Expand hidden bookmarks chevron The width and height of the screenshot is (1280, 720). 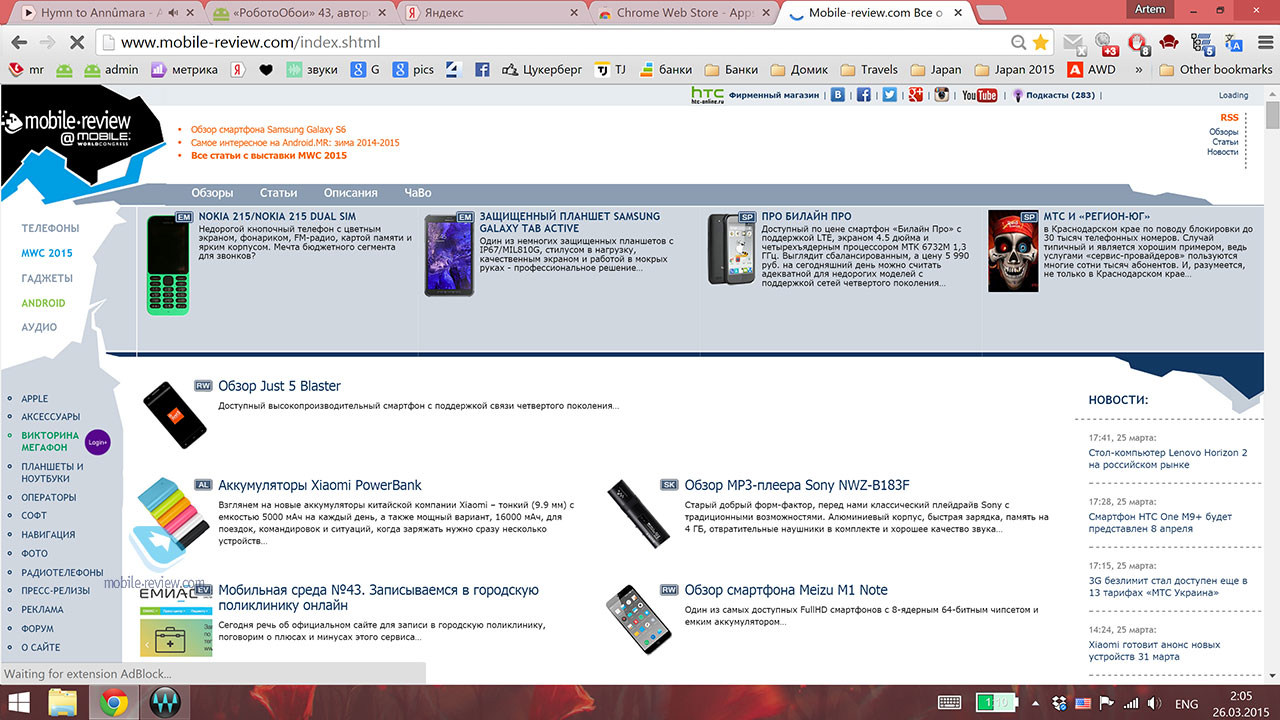(1139, 70)
